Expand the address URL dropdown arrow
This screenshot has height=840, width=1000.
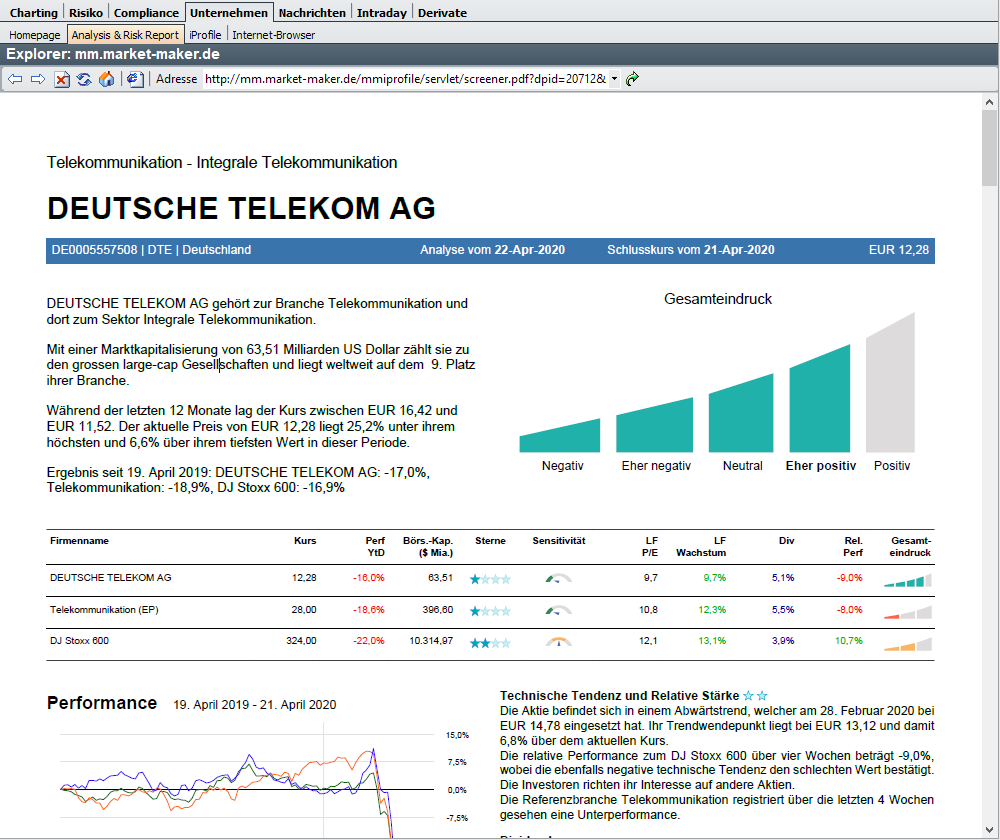(x=614, y=79)
